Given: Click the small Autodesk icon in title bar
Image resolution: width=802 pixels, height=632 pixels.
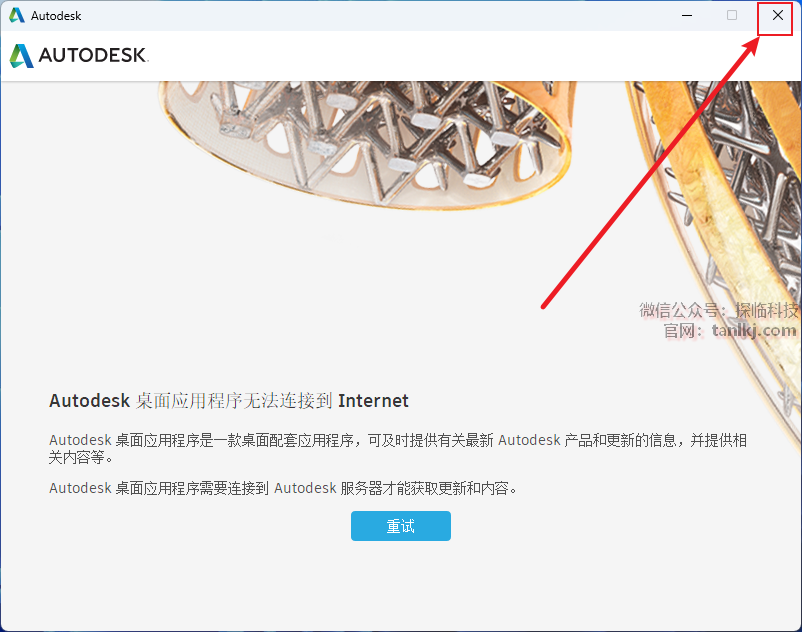Looking at the screenshot, I should click(17, 15).
